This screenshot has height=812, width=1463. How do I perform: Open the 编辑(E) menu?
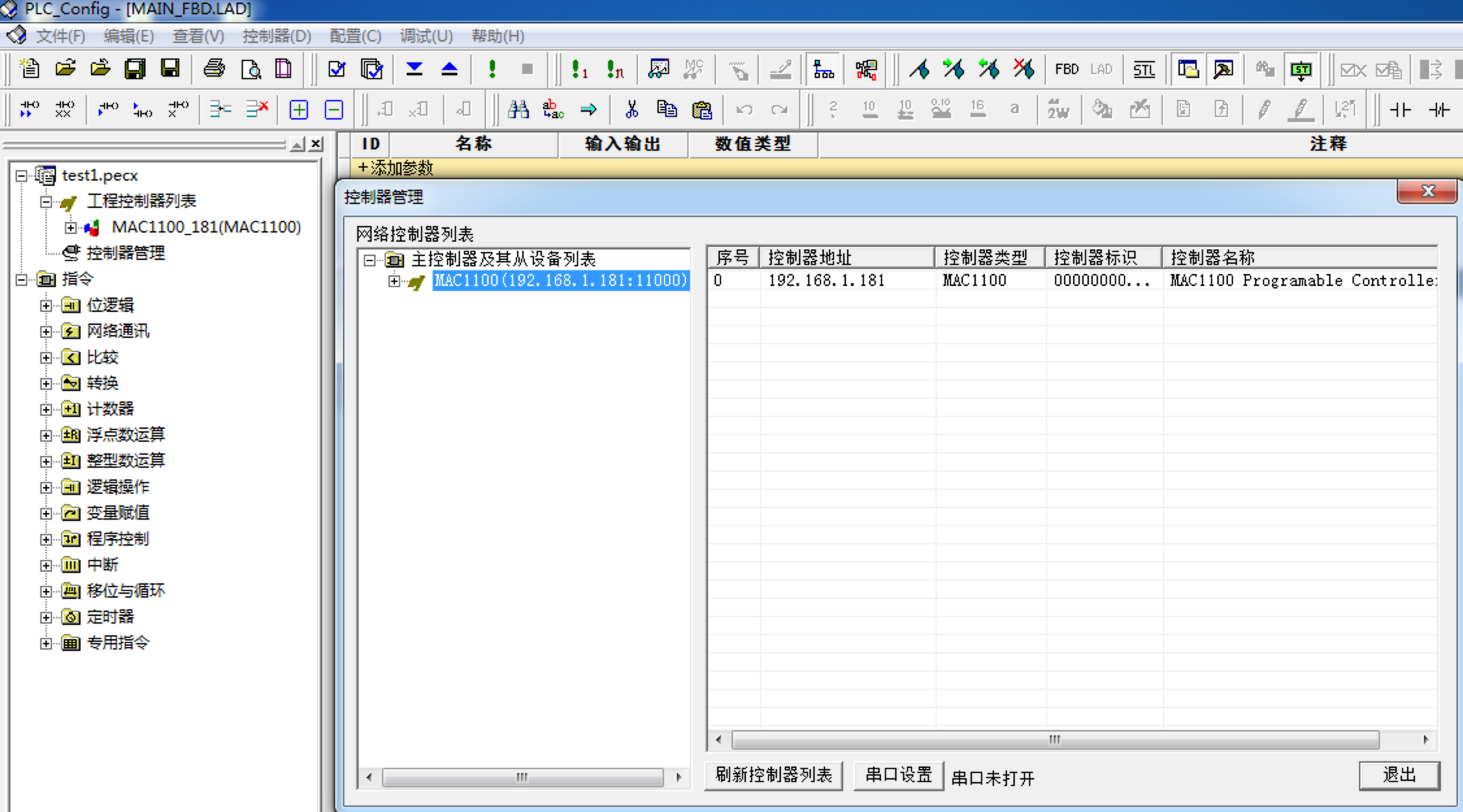[129, 36]
